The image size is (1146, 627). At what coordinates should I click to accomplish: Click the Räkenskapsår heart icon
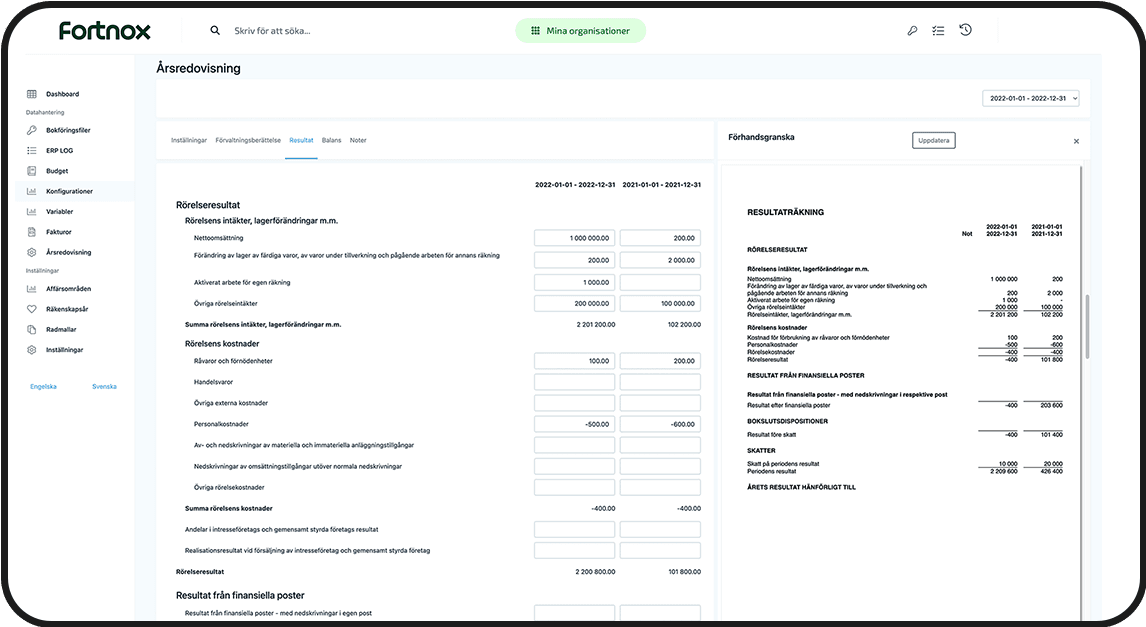(x=32, y=309)
